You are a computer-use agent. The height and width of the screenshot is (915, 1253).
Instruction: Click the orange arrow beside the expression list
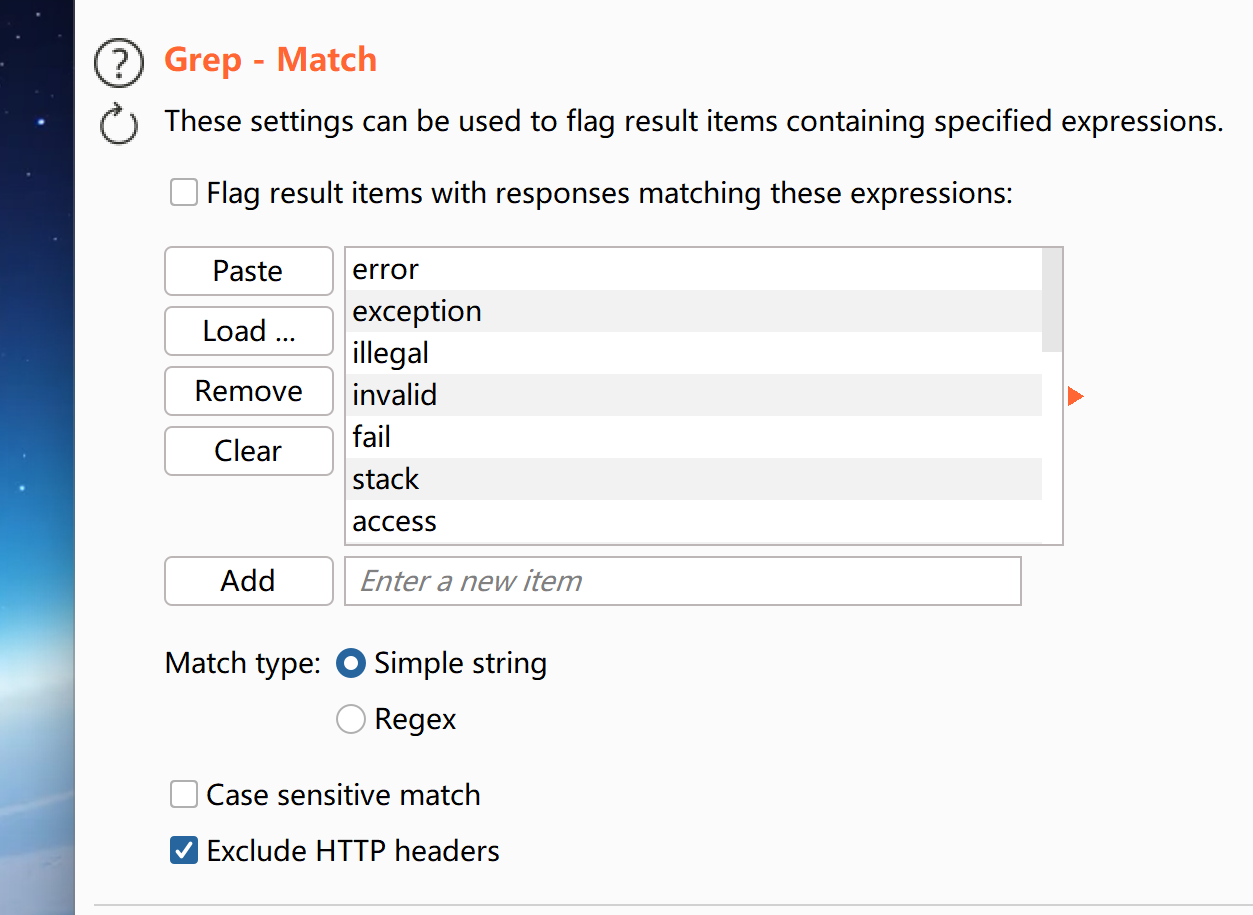point(1075,397)
